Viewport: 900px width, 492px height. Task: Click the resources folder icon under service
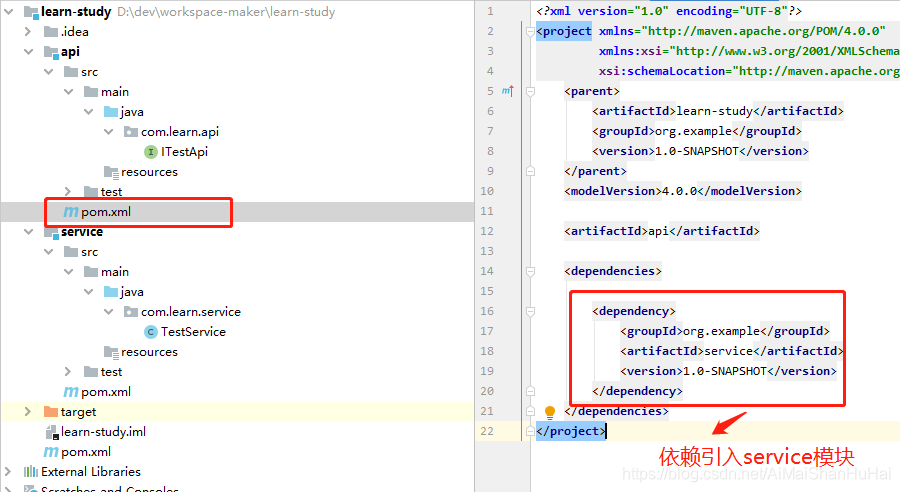coord(111,352)
